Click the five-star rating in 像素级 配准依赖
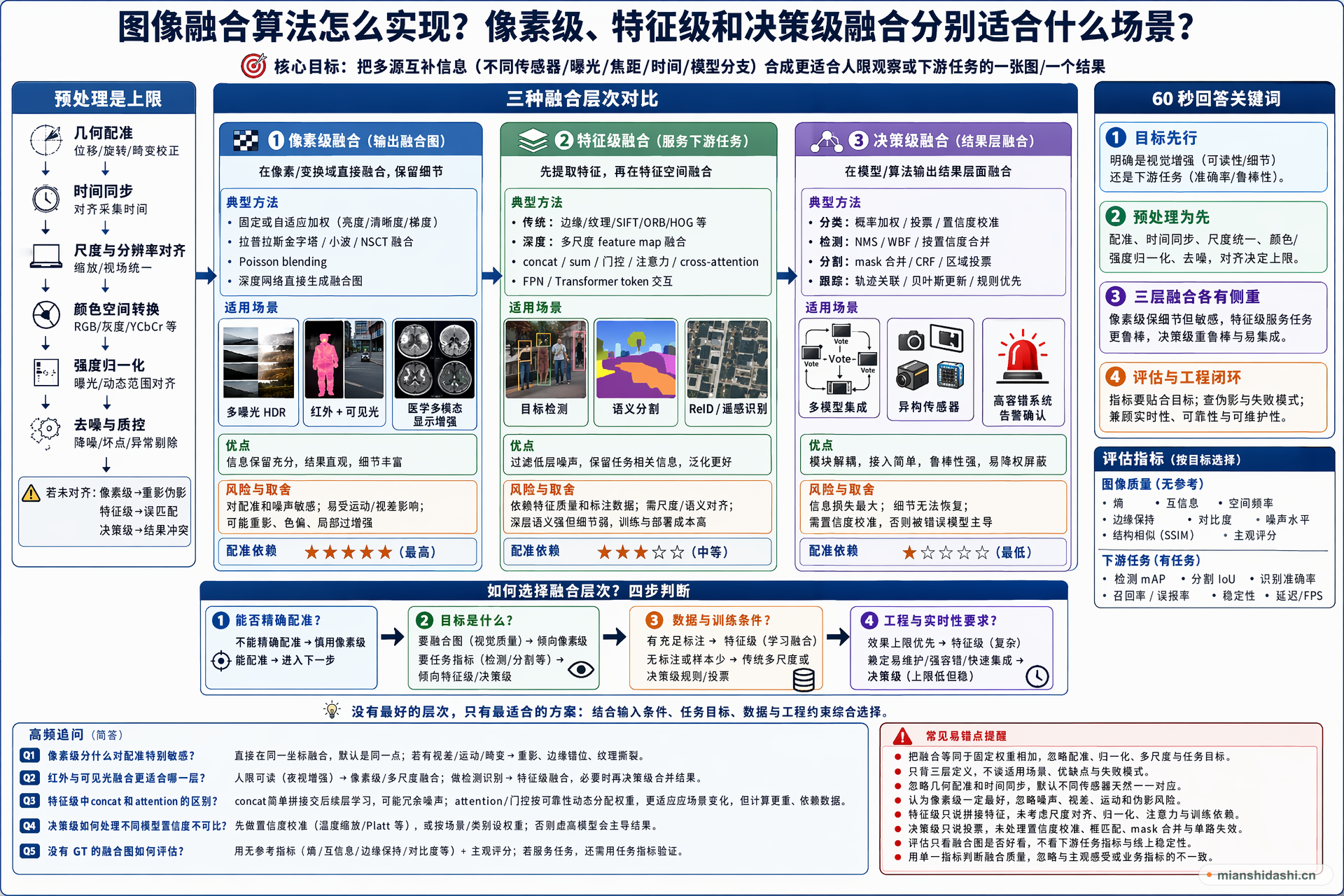The height and width of the screenshot is (896, 1344). pyautogui.click(x=348, y=552)
